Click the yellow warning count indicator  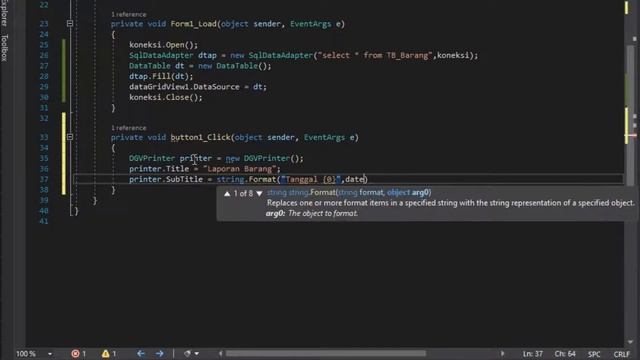(109, 353)
